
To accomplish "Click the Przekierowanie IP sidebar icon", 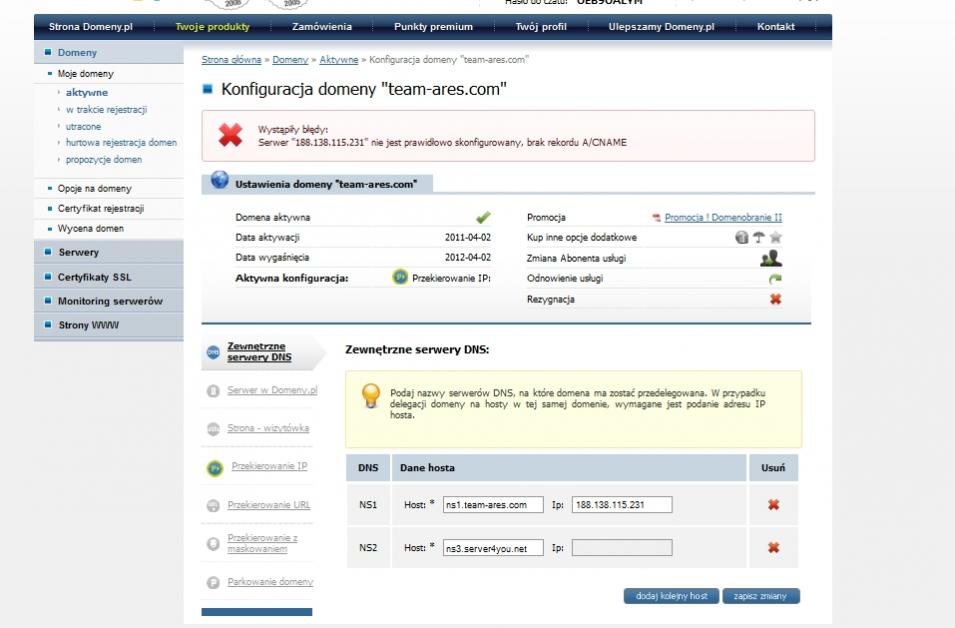I will 214,467.
